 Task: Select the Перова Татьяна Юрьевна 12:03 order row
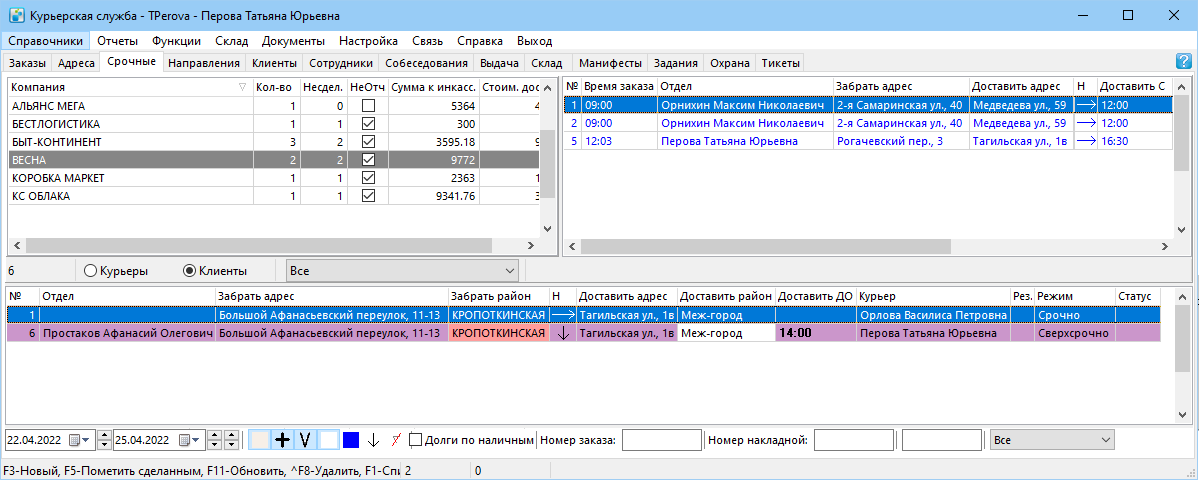coord(868,141)
